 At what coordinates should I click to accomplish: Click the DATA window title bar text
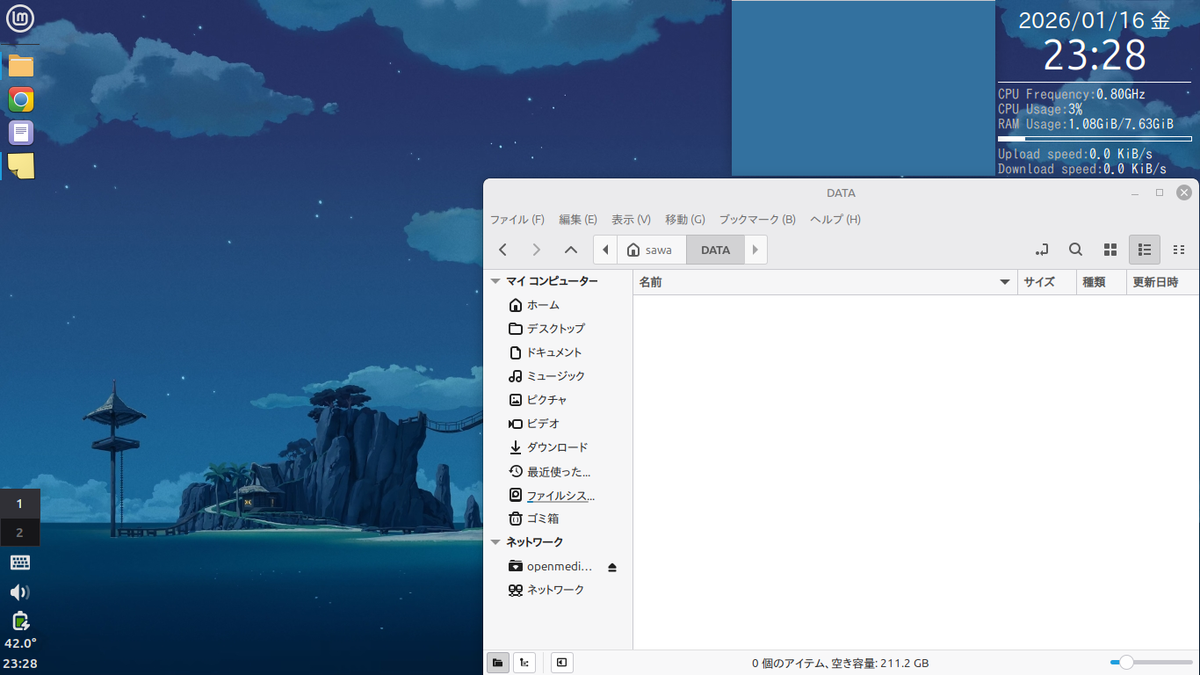[841, 193]
